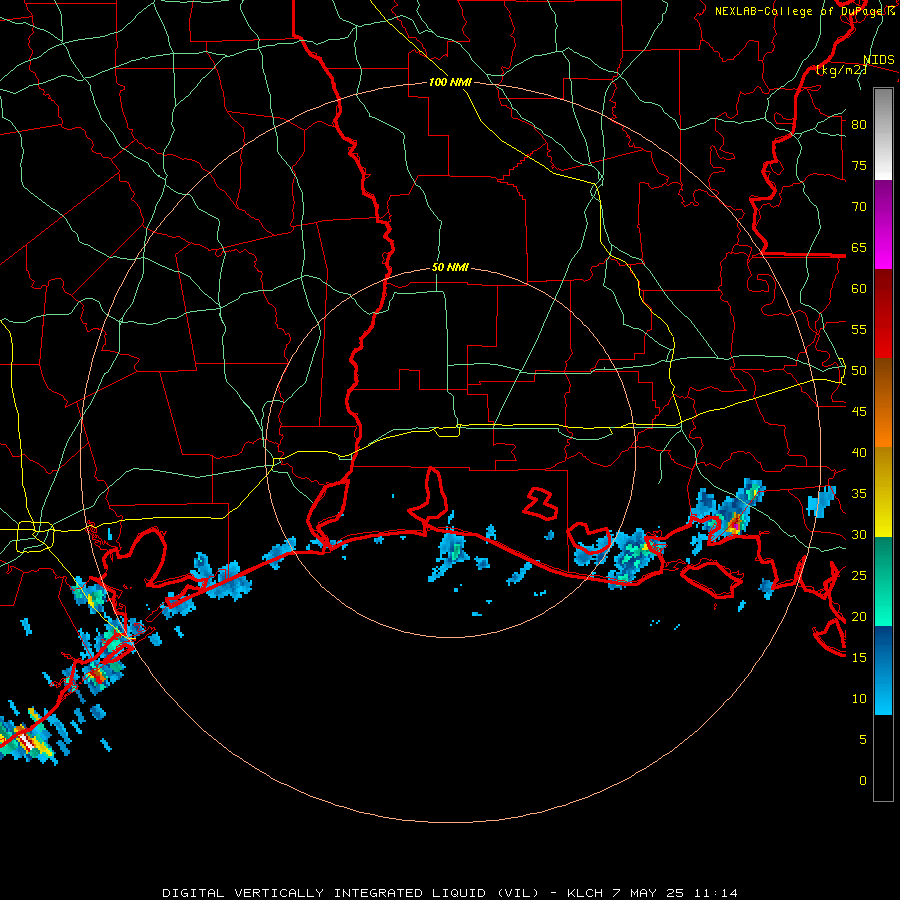This screenshot has width=900, height=900.
Task: Click the legend value 80
Action: click(x=859, y=125)
